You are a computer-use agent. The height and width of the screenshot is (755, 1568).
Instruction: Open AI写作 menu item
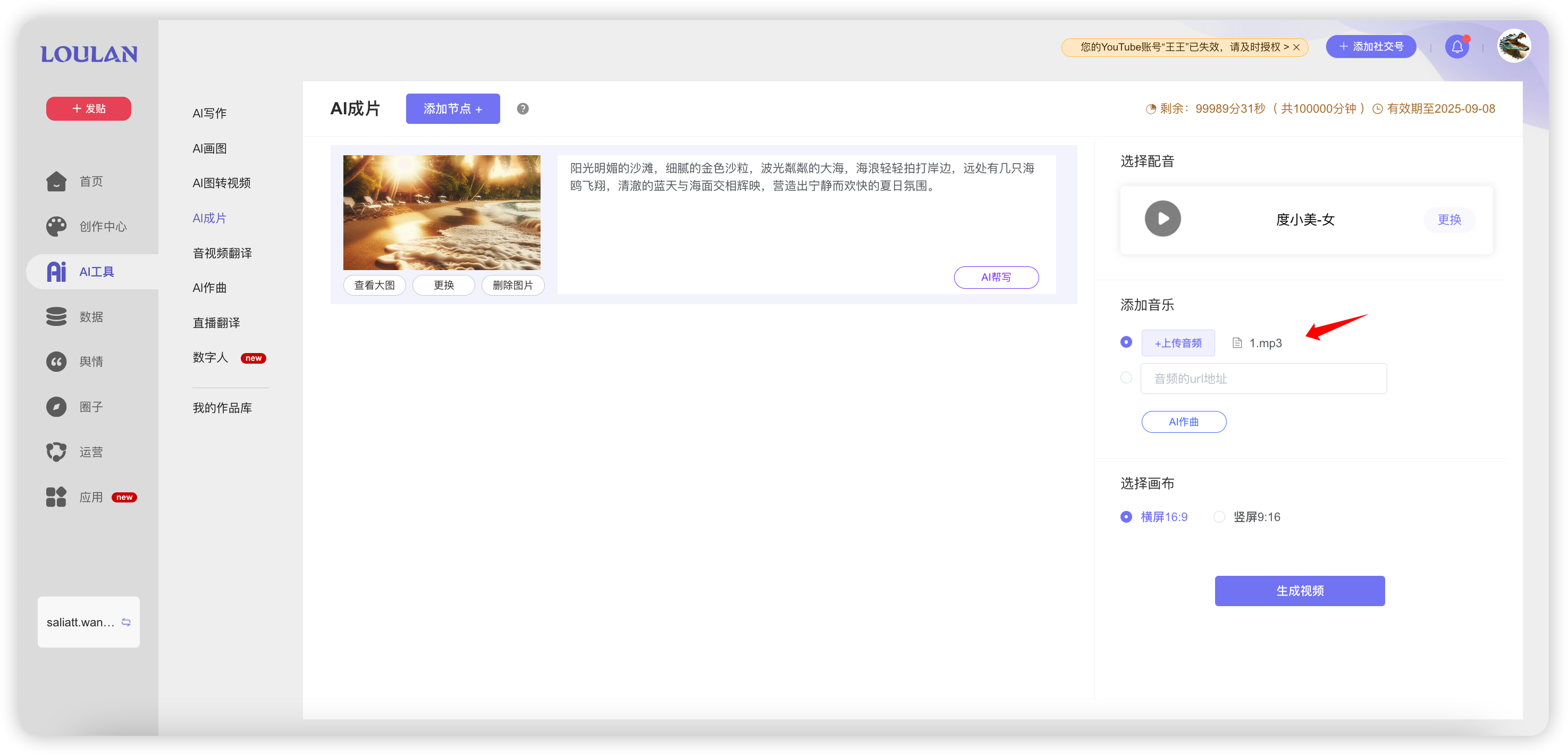tap(209, 113)
